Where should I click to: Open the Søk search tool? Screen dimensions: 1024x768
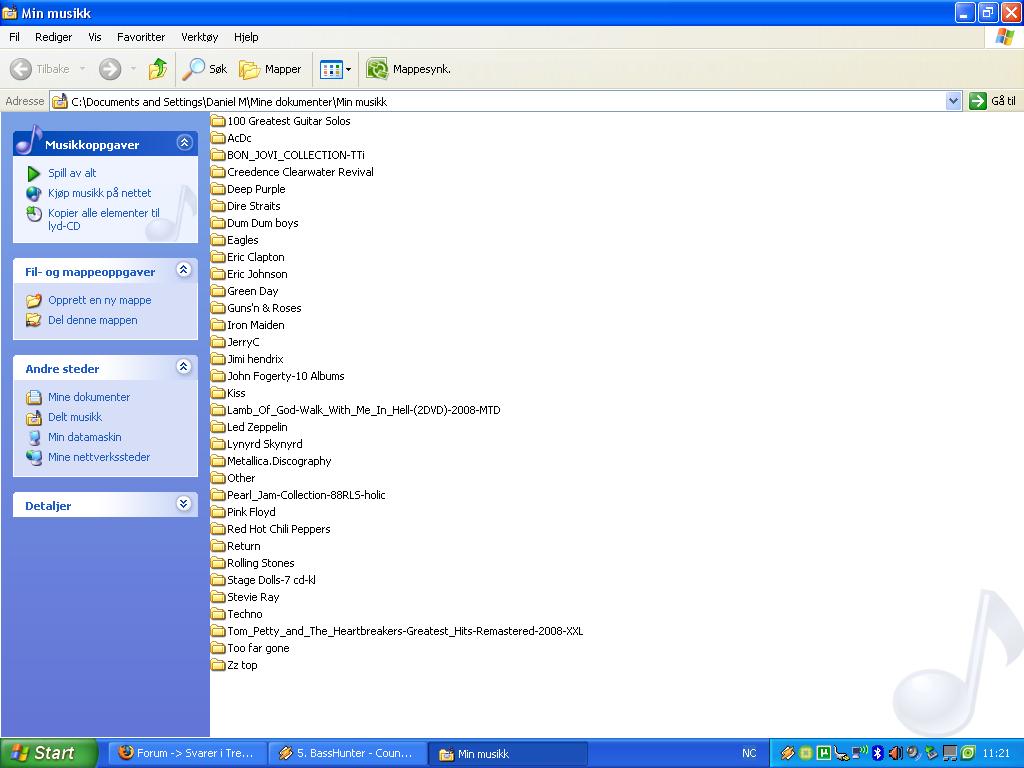204,69
